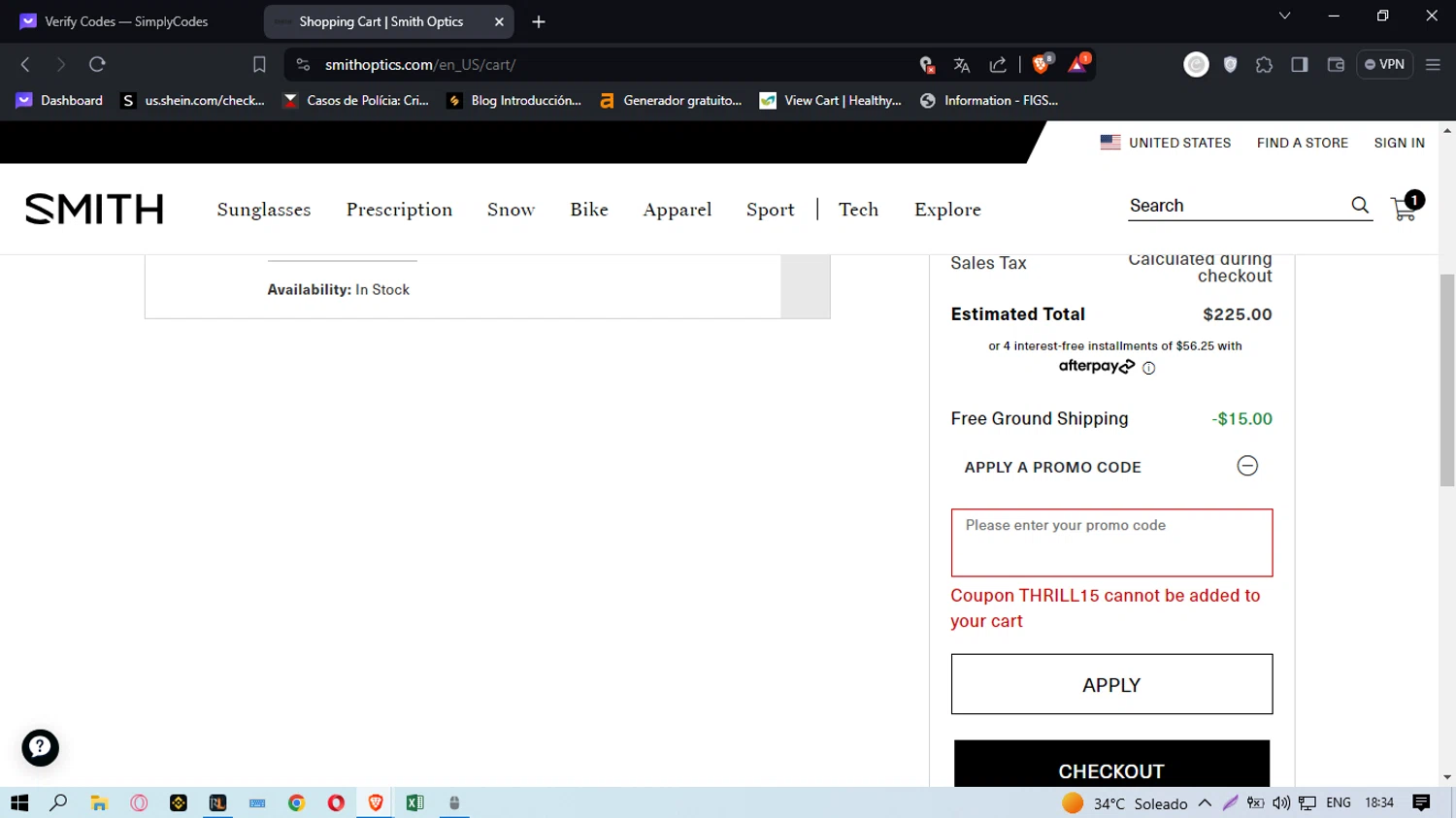View site information icon in address bar

303,65
